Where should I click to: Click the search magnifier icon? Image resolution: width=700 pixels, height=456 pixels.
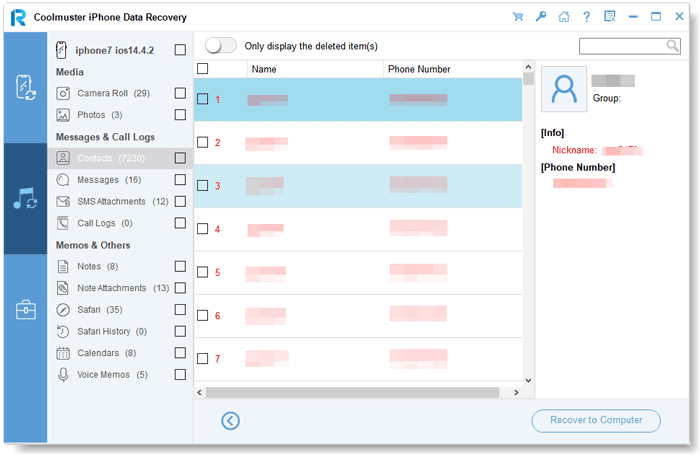(673, 46)
